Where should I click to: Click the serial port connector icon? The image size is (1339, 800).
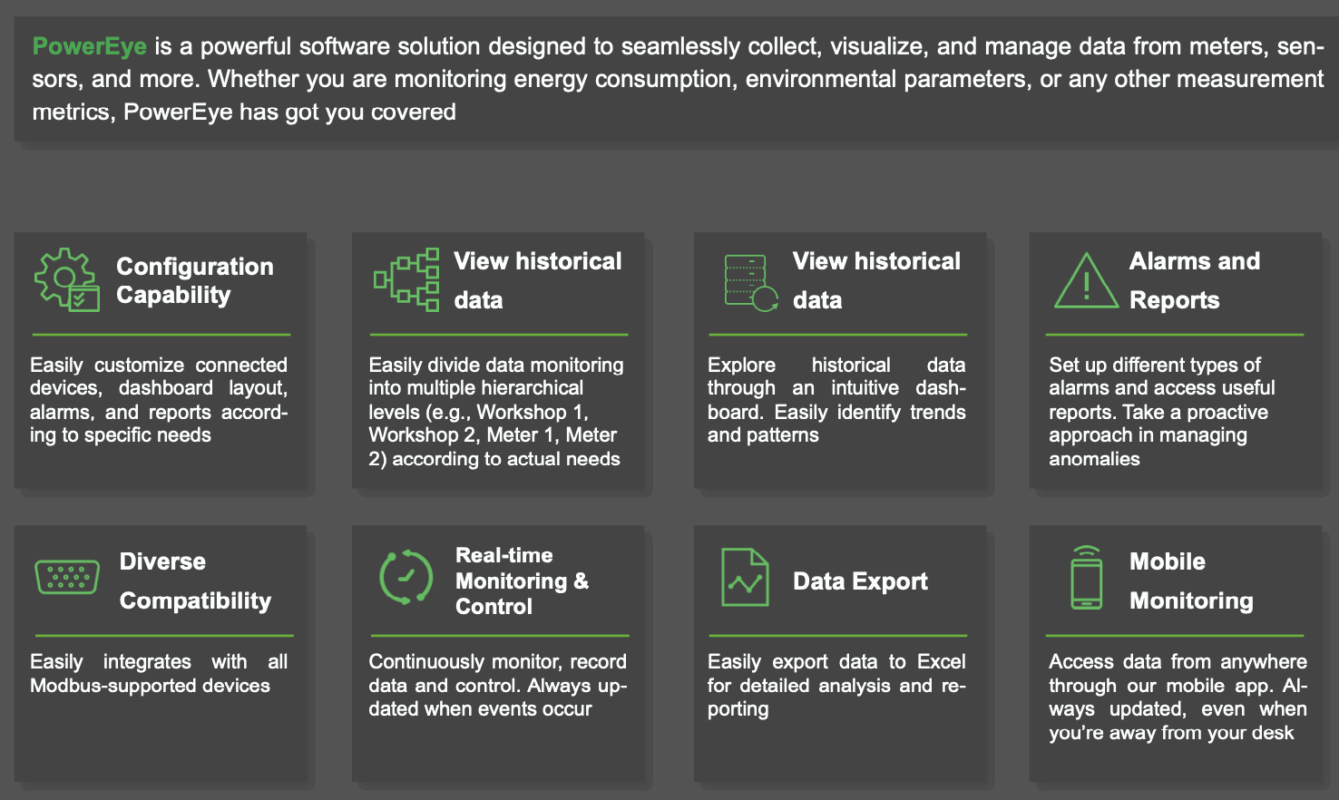click(x=67, y=578)
